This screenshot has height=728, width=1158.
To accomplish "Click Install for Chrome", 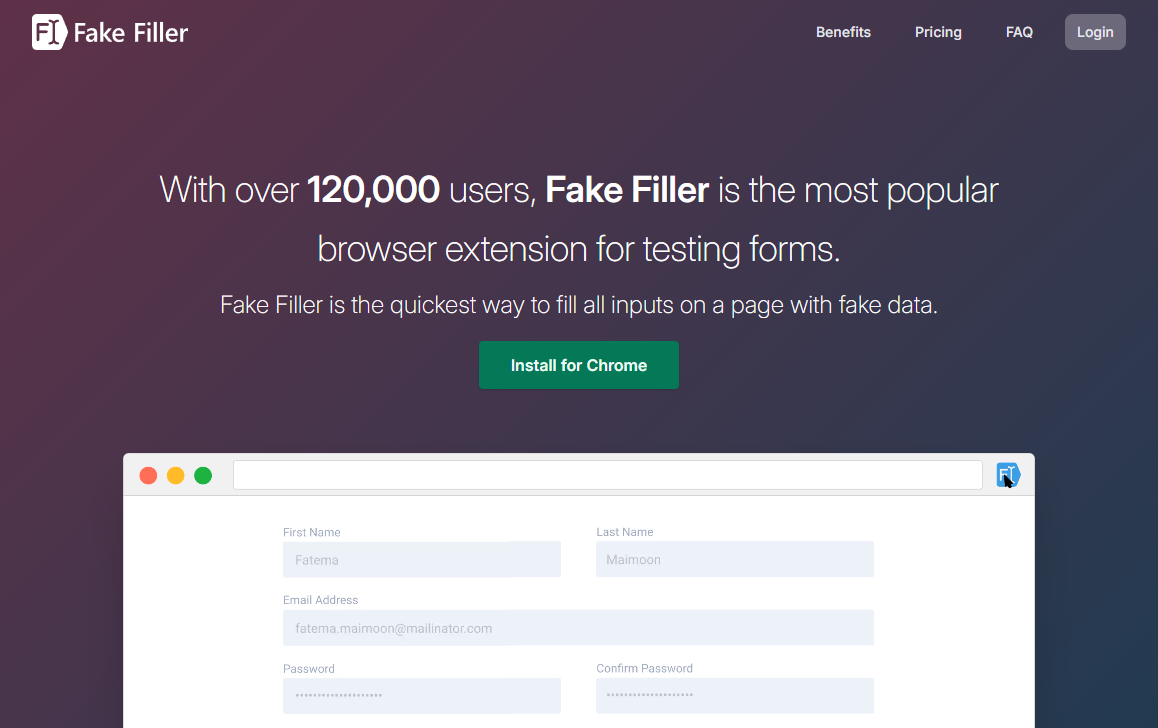I will click(x=579, y=365).
